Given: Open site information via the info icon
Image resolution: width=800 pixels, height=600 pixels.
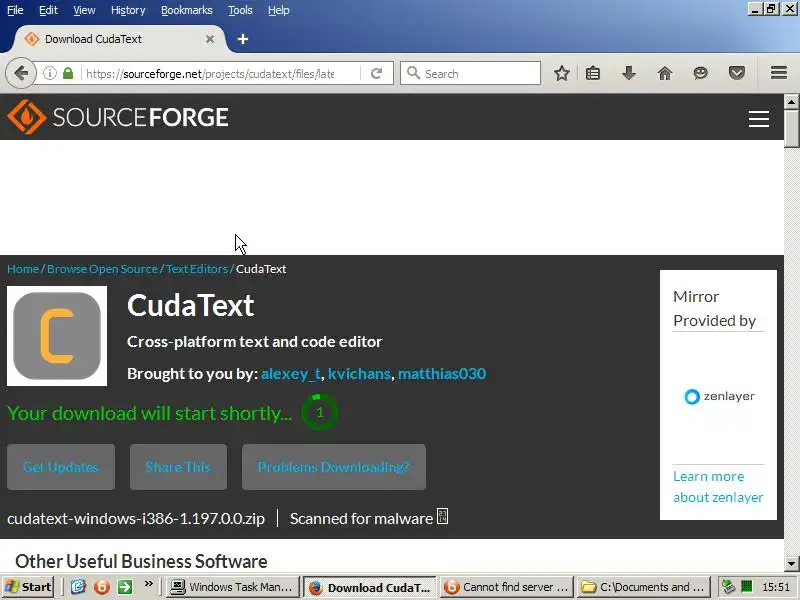Looking at the screenshot, I should pos(49,73).
